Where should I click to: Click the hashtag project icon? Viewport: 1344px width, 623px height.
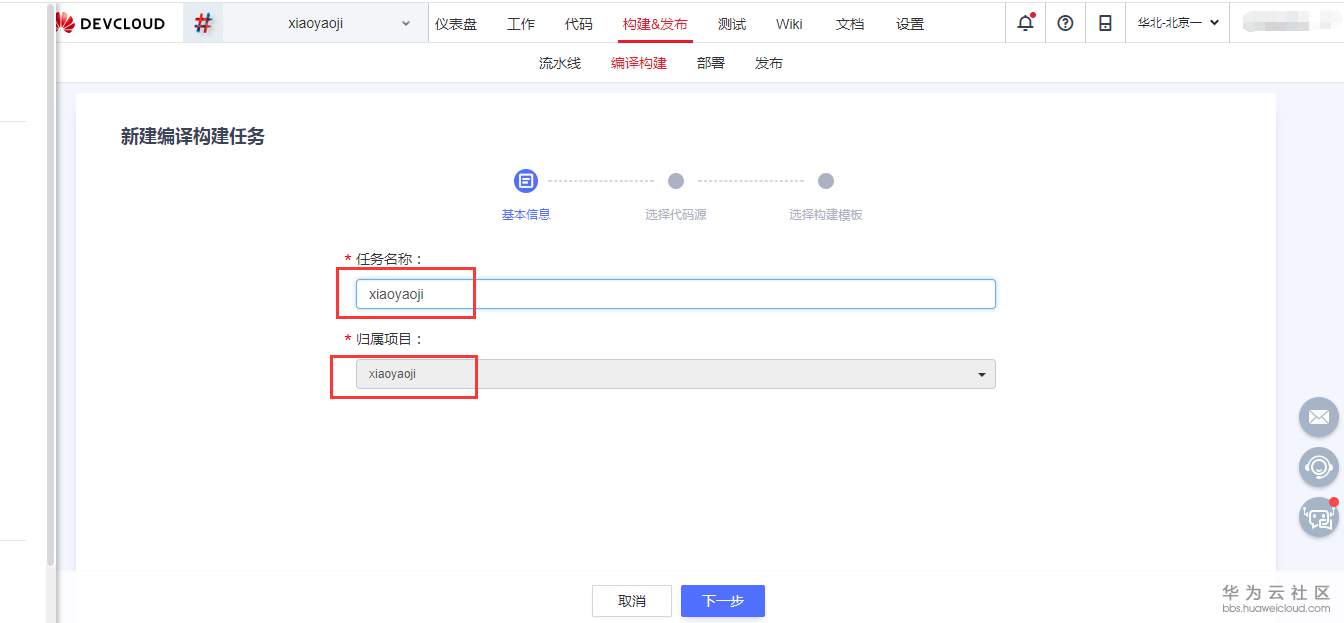(x=203, y=22)
